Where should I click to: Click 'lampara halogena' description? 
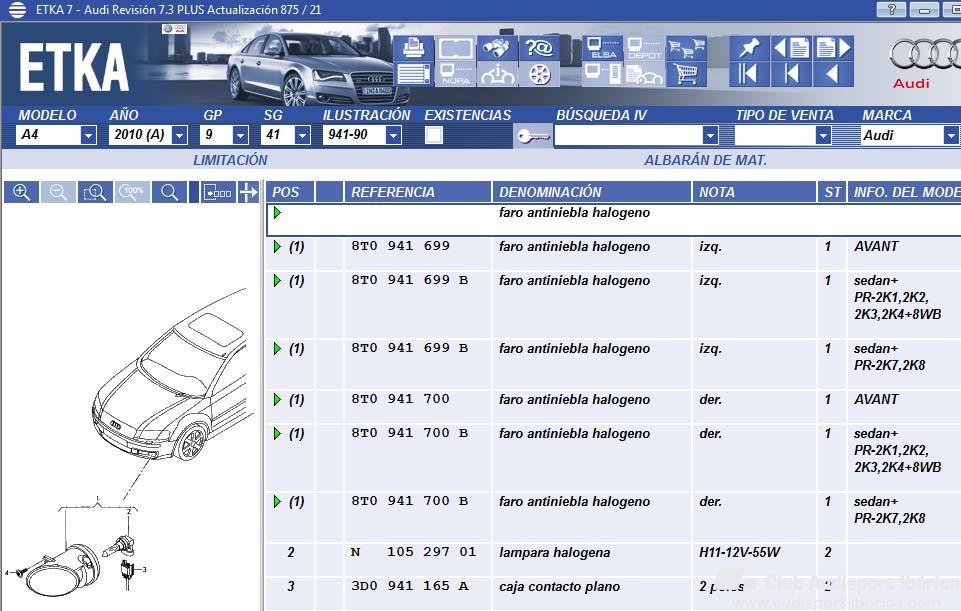(x=555, y=553)
